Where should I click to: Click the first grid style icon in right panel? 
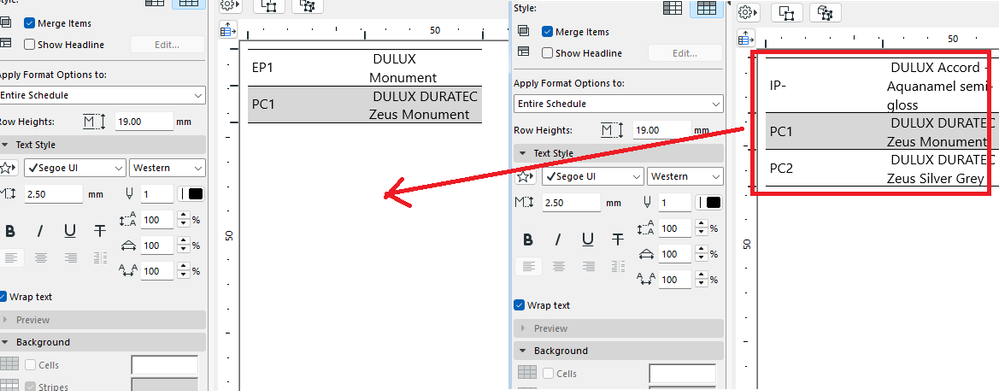click(673, 8)
